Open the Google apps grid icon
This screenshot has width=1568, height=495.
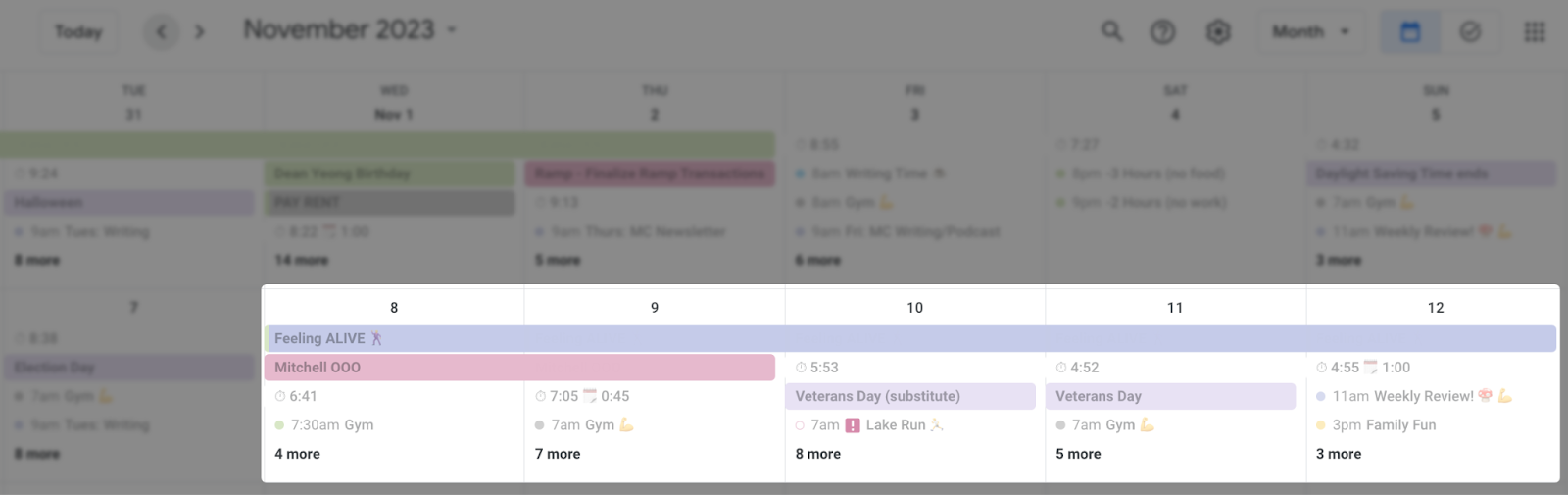1535,31
